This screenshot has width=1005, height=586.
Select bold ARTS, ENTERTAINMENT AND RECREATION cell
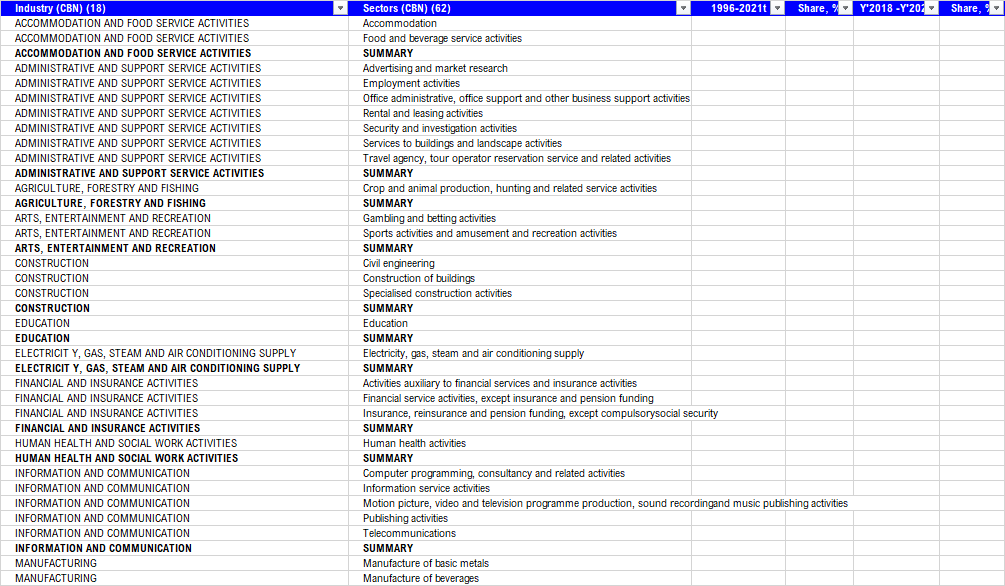(174, 248)
